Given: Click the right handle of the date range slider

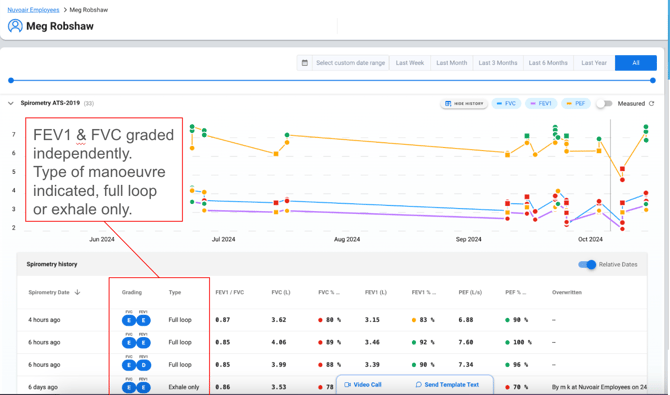Looking at the screenshot, I should pos(652,80).
